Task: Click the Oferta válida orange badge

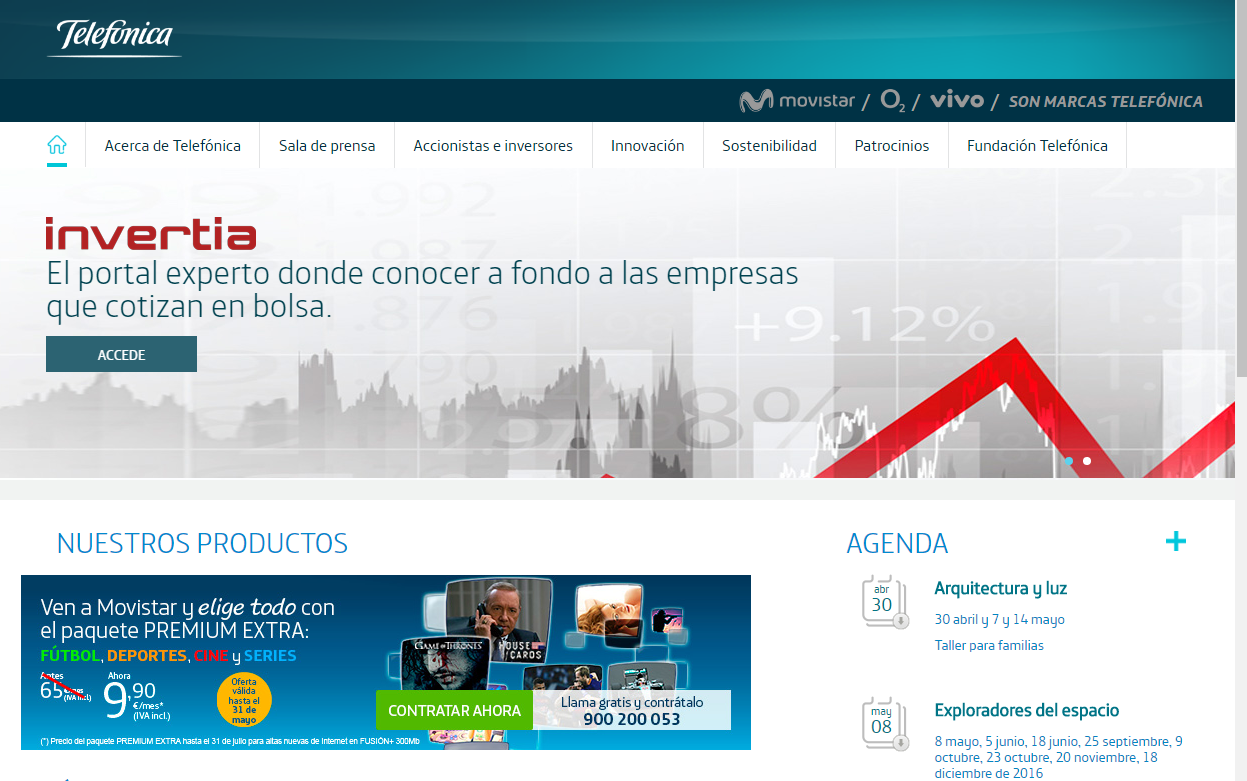Action: click(x=244, y=701)
